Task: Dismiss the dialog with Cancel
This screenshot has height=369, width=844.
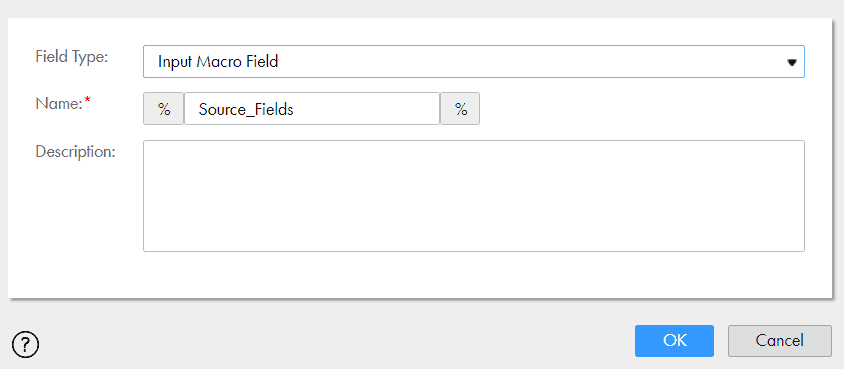Action: click(x=780, y=340)
